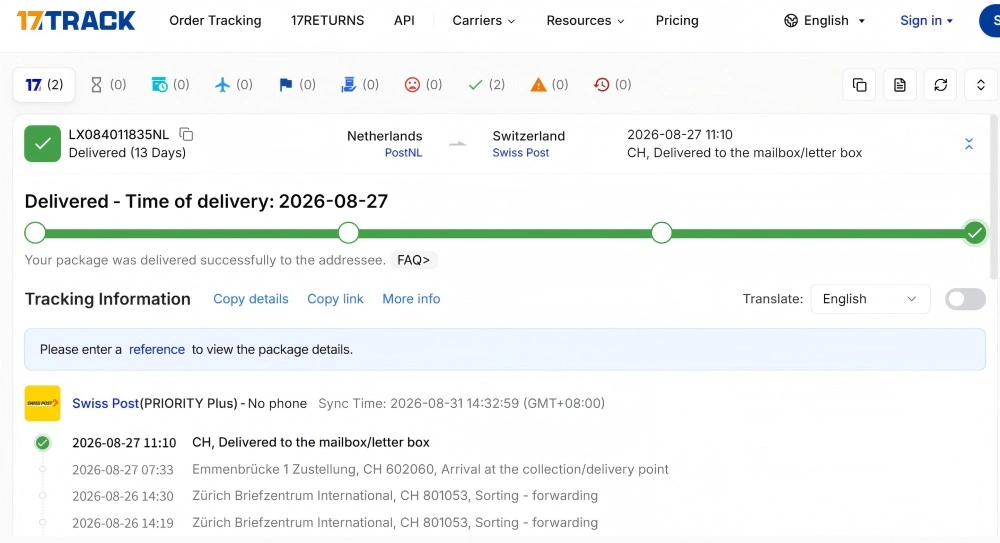
Task: Click the green check on delivered event row
Action: tap(43, 442)
